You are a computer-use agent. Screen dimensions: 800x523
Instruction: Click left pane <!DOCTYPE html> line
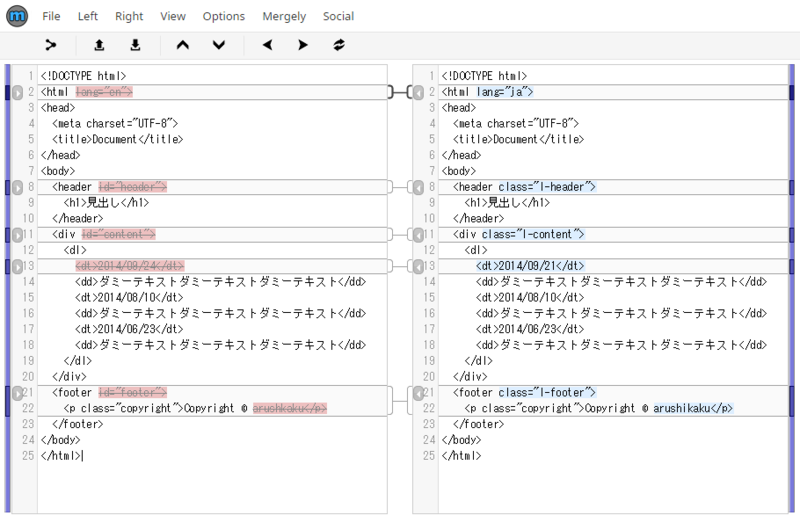83,76
